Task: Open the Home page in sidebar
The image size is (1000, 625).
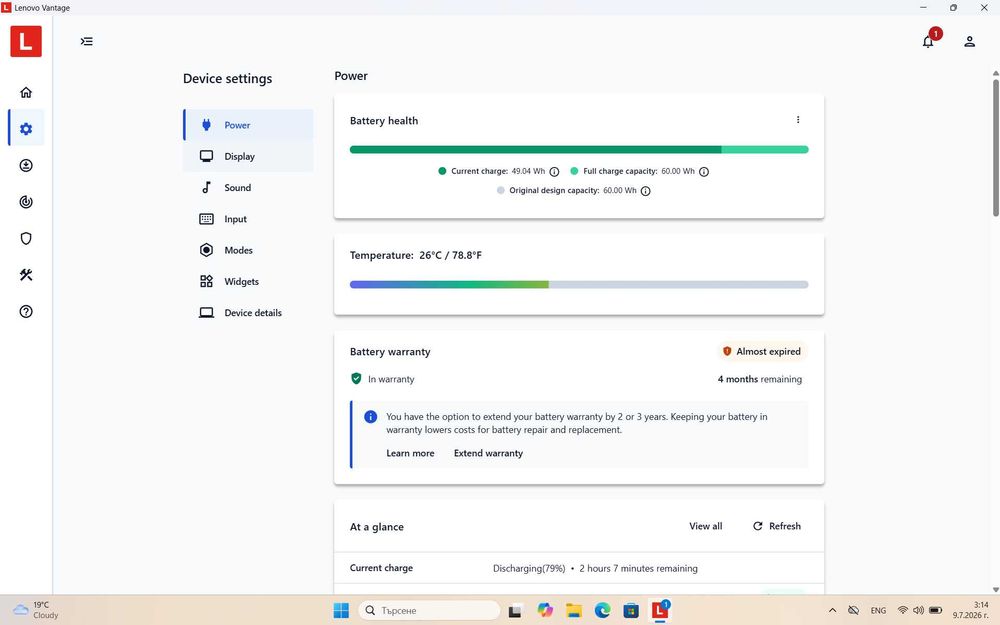Action: click(26, 92)
